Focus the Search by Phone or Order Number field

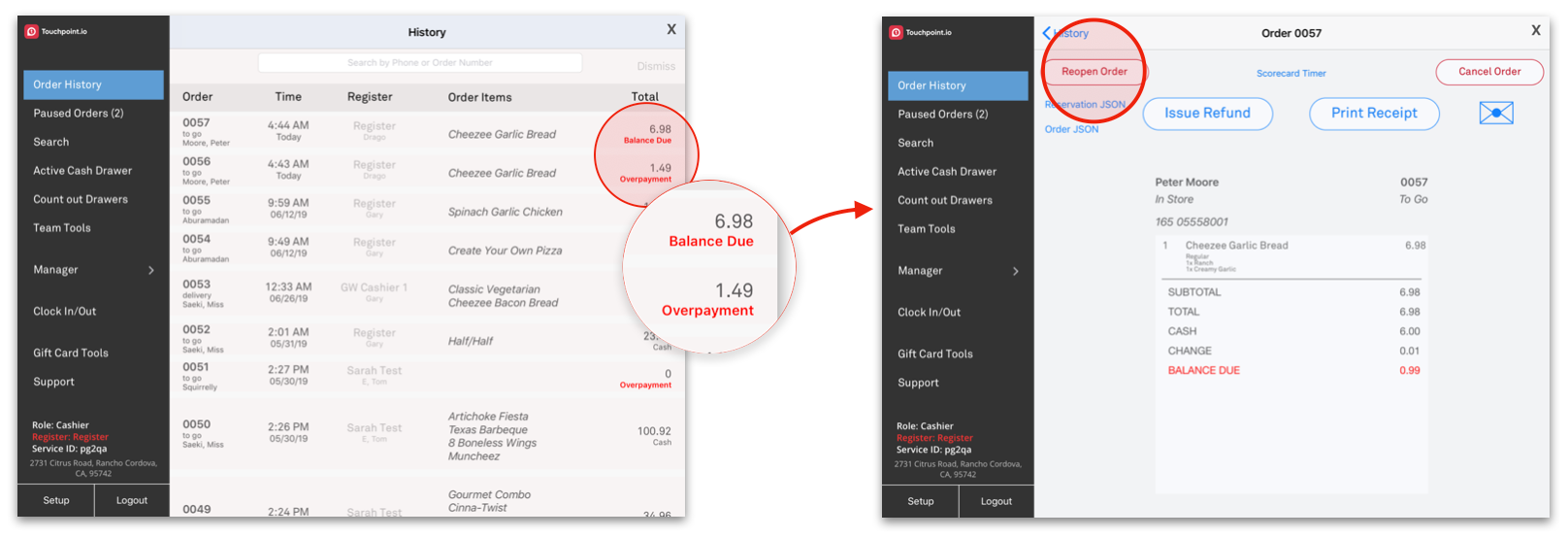[420, 63]
